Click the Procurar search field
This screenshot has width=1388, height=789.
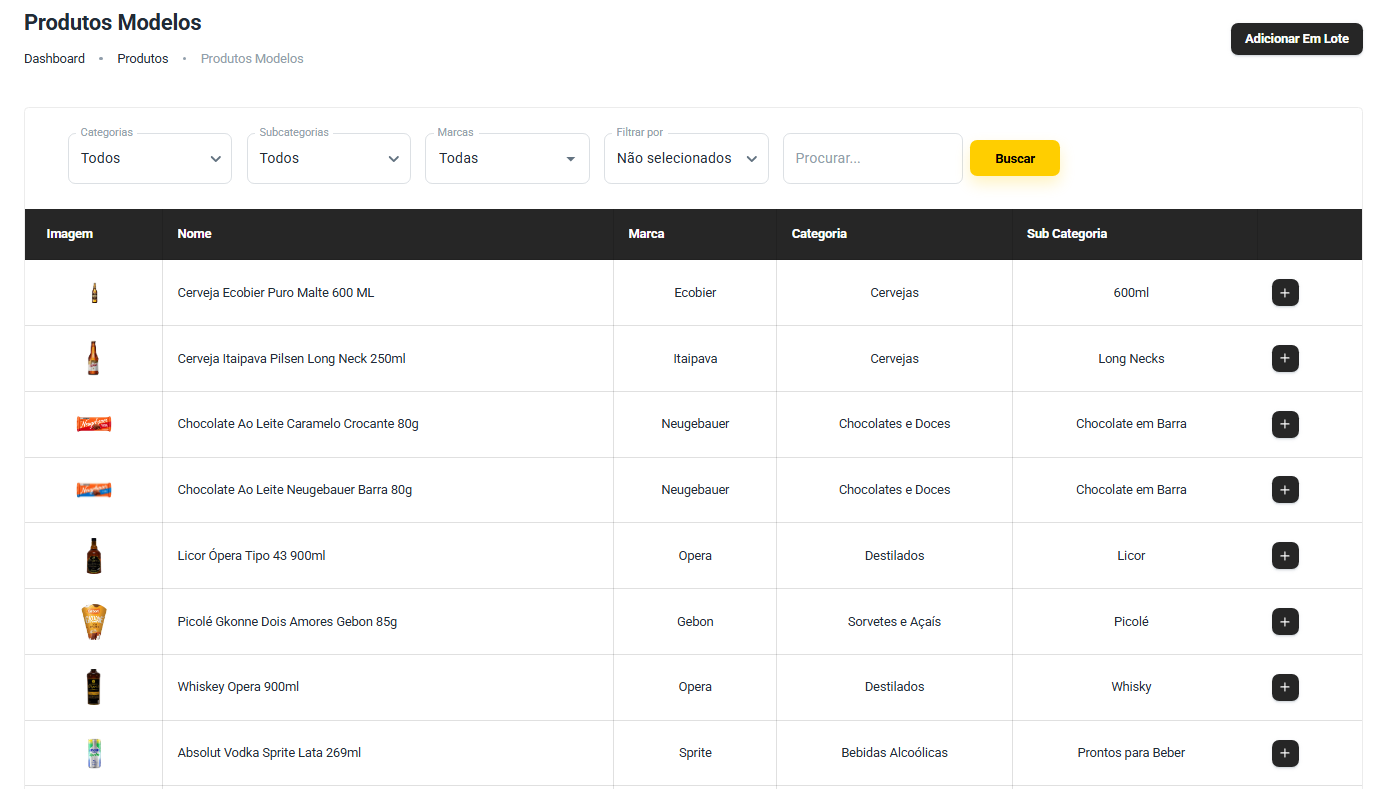[873, 158]
